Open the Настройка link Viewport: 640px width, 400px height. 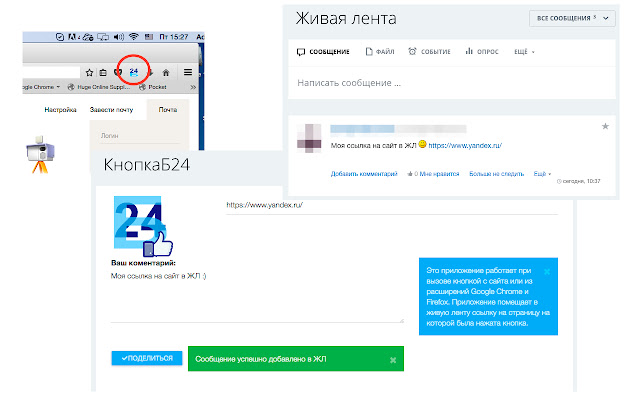point(60,109)
